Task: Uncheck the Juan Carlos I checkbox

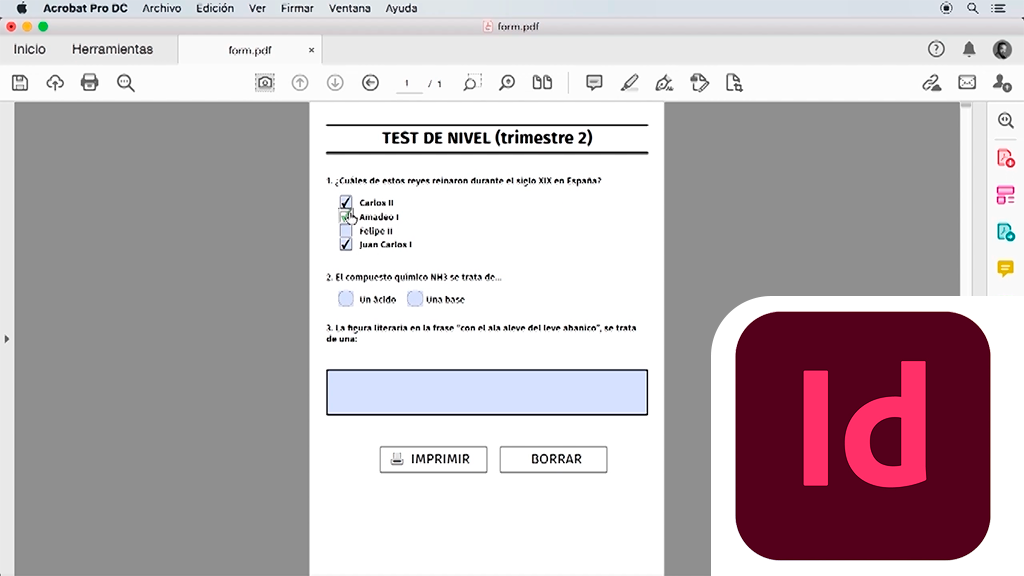Action: tap(346, 244)
